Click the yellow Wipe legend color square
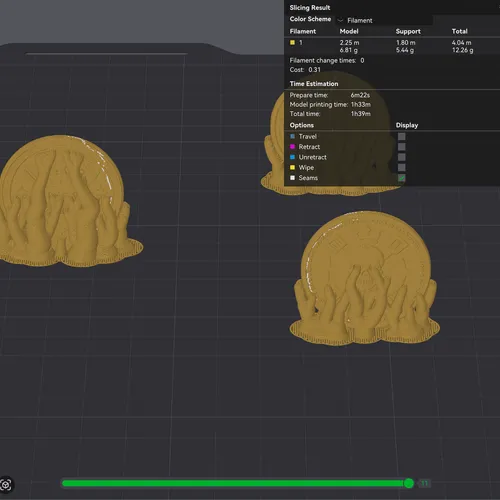Image resolution: width=500 pixels, height=500 pixels. tap(292, 167)
